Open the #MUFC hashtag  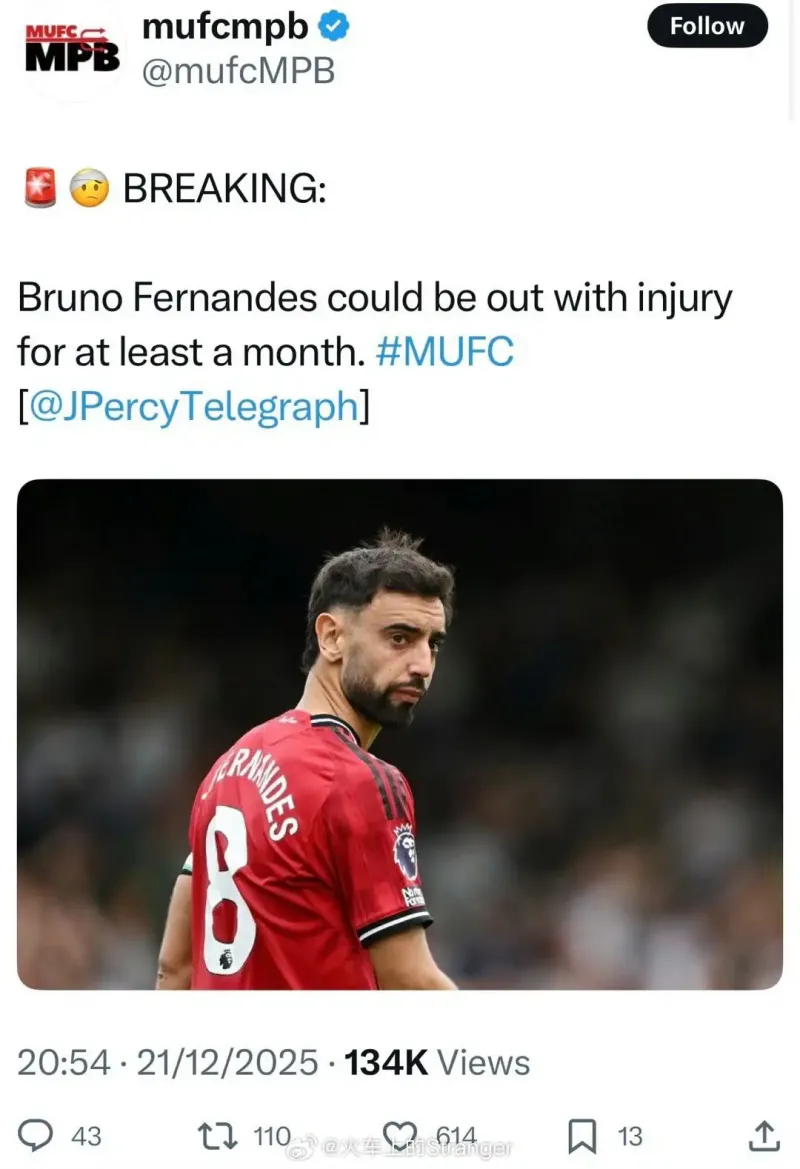click(x=445, y=352)
